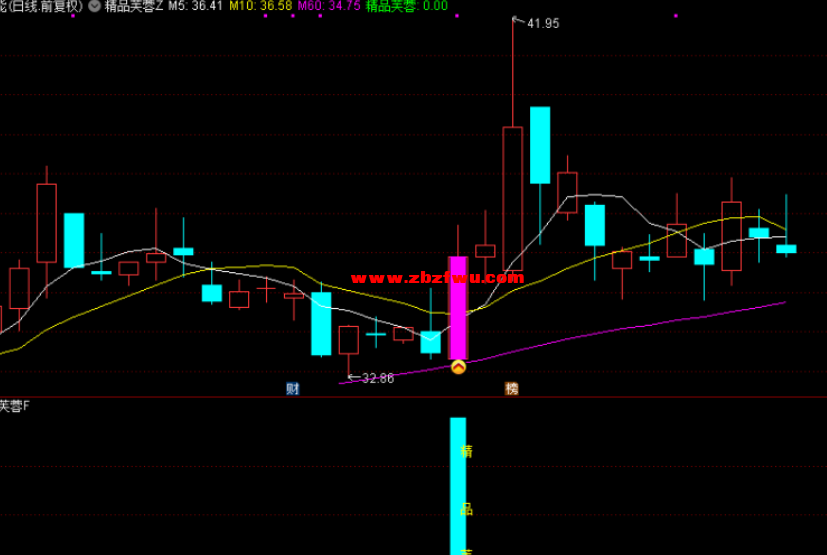Click the 日线.前复权 period label
Screen dimensions: 827x555
tap(44, 6)
